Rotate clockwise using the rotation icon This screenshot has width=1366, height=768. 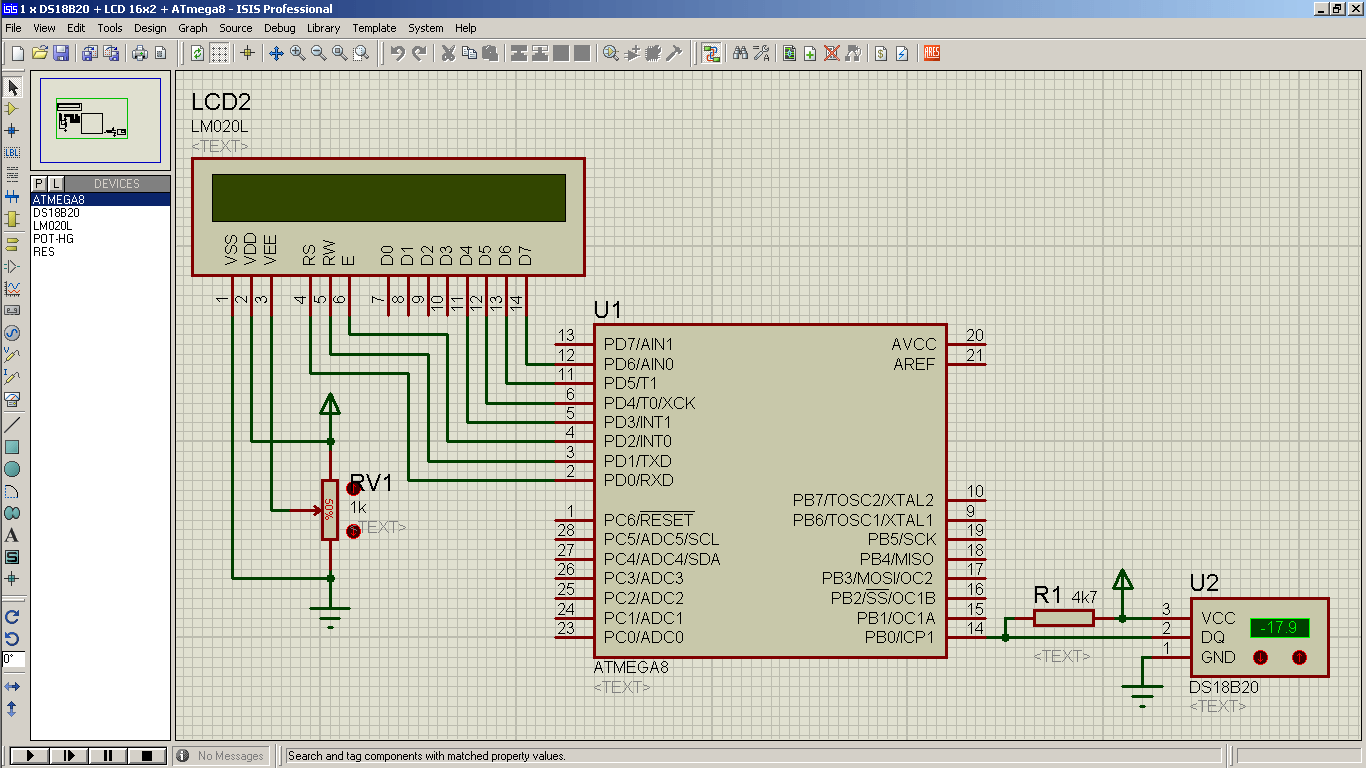tap(12, 617)
